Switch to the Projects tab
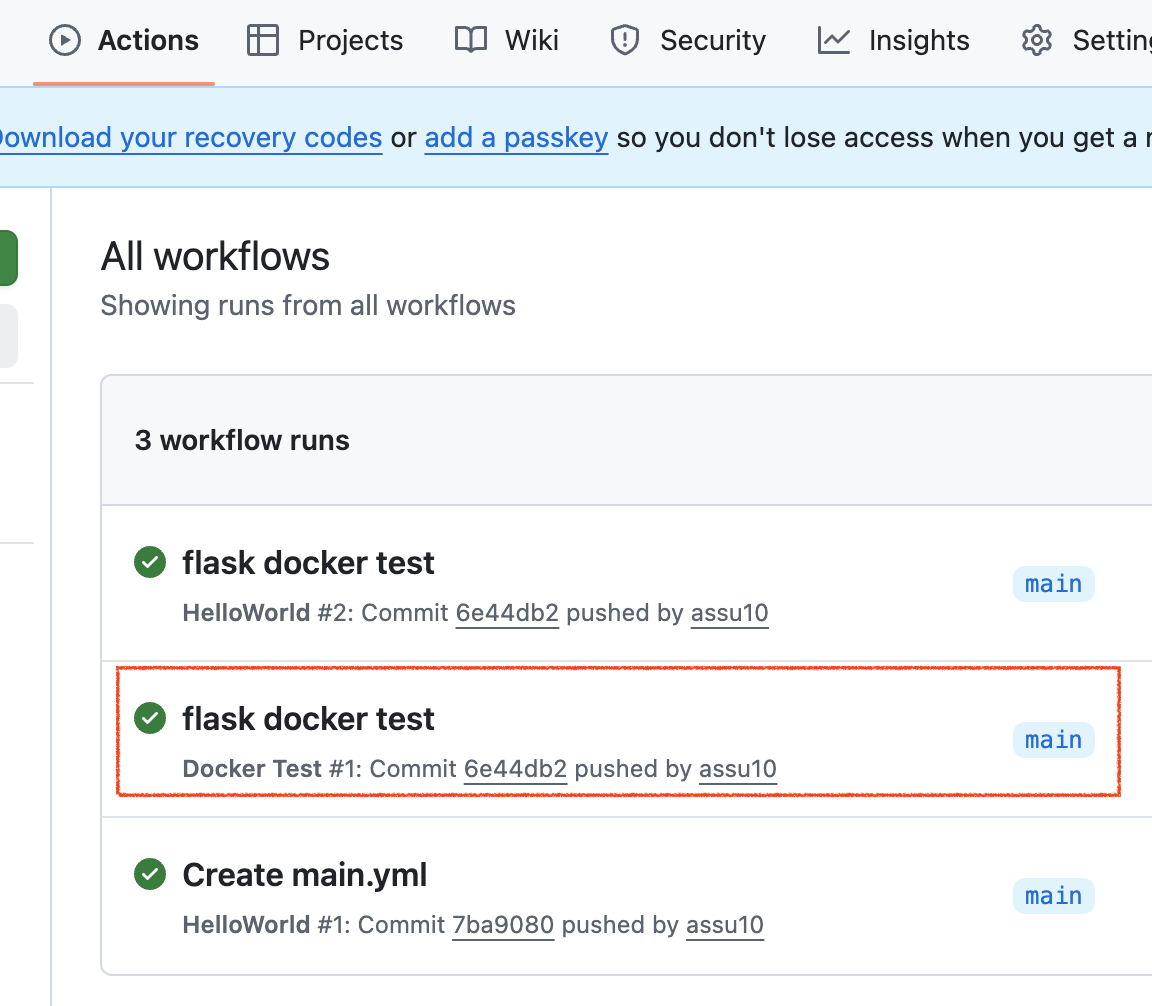The height and width of the screenshot is (1006, 1152). pos(350,40)
